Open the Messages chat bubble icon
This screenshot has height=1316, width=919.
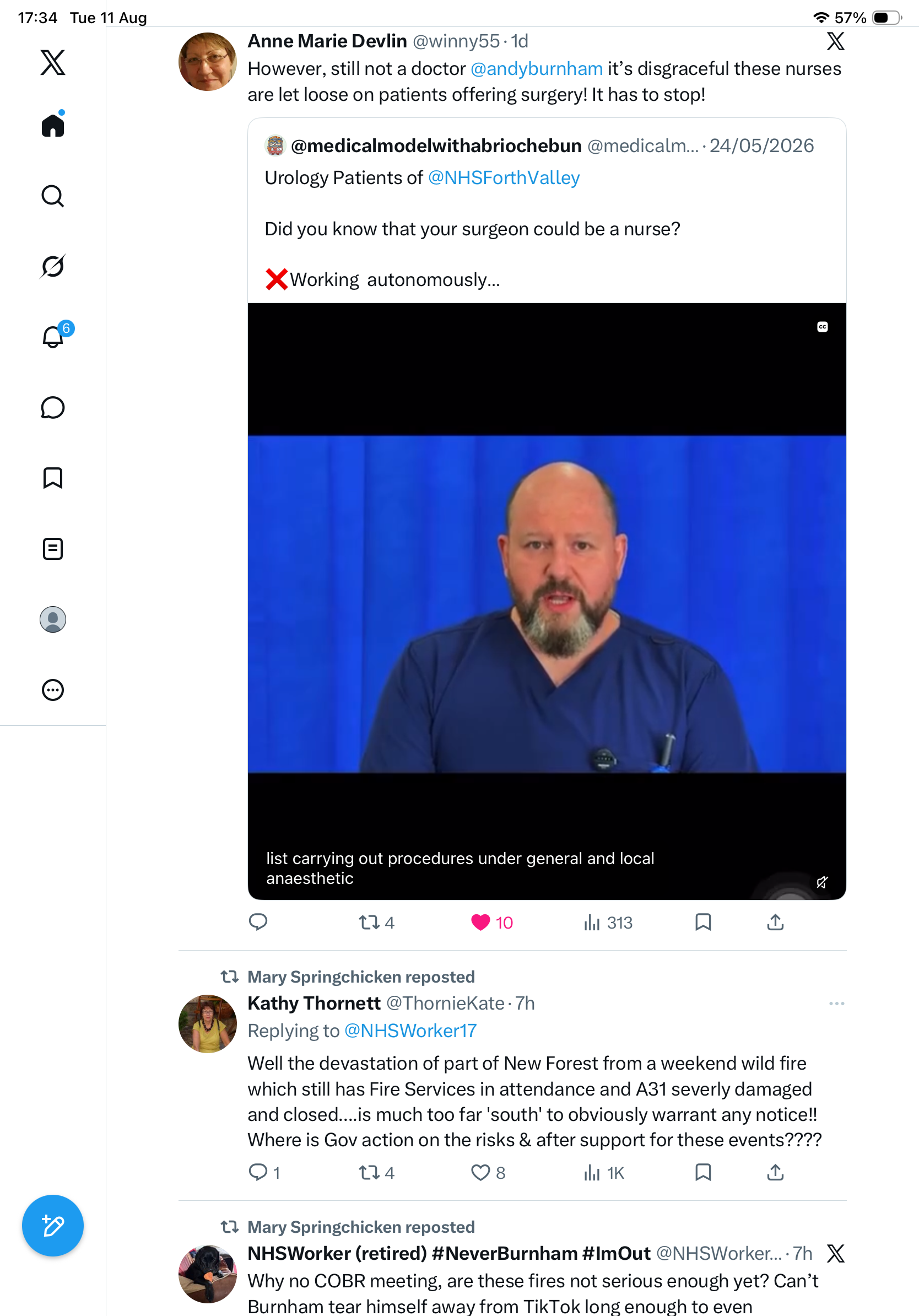[53, 407]
